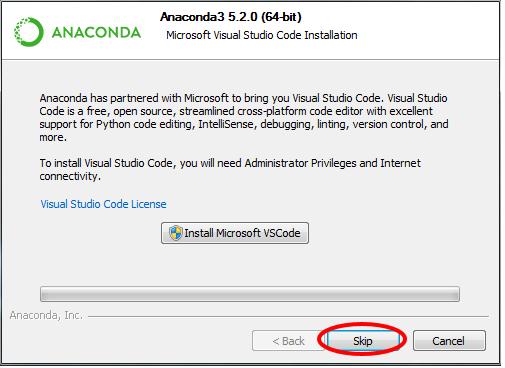This screenshot has width=505, height=368.
Task: Go to the previous page with Back
Action: (288, 341)
